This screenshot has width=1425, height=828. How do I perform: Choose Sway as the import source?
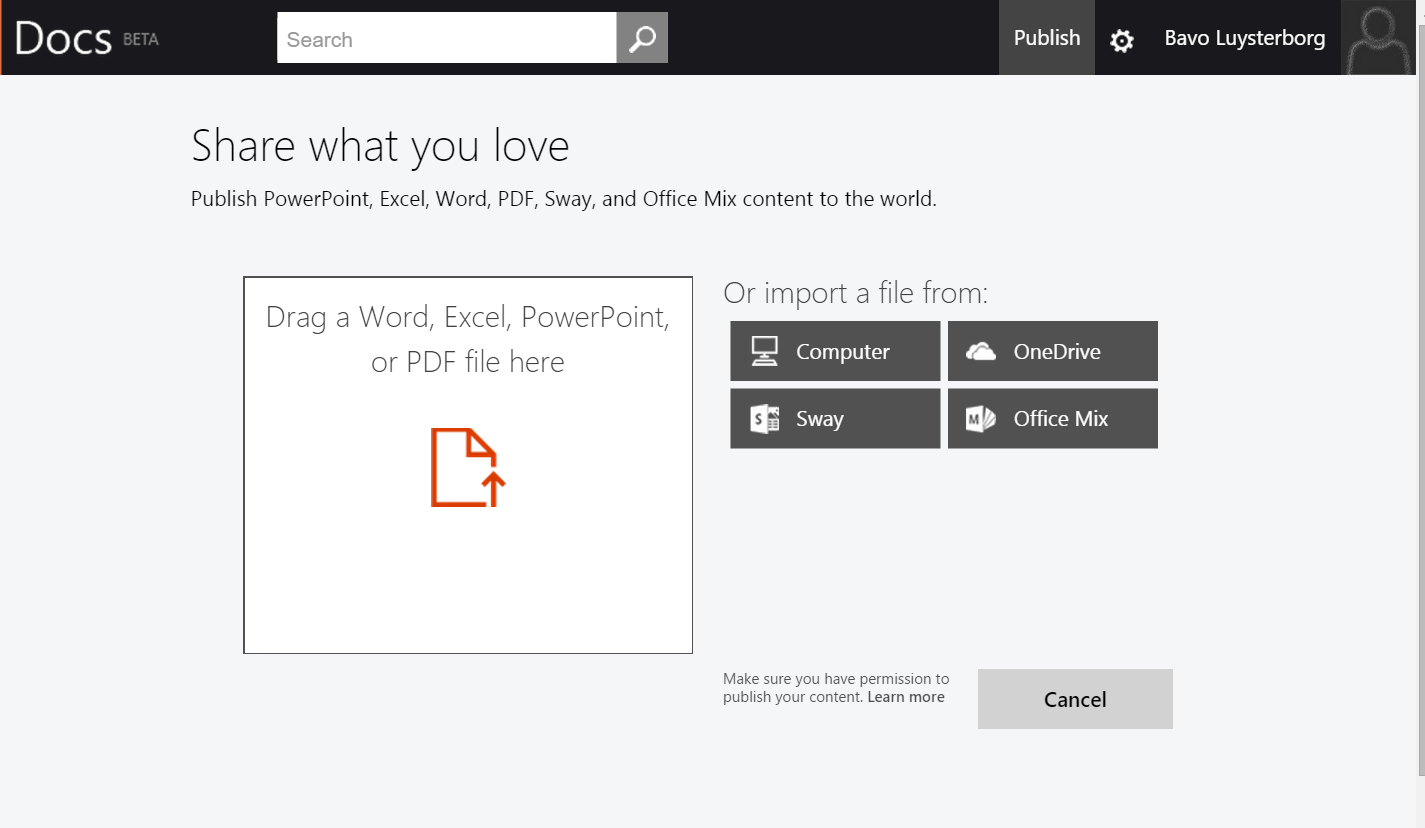pyautogui.click(x=835, y=418)
